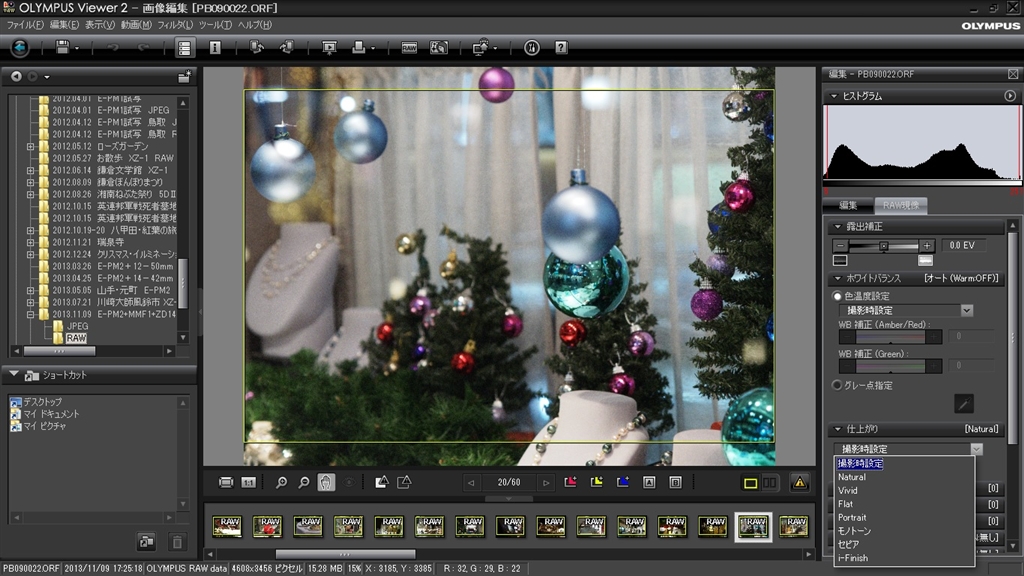This screenshot has width=1024, height=576.
Task: Collapse the 2013.11.09 E-PM2+MMF1+ZD14 folder
Action: (x=30, y=314)
